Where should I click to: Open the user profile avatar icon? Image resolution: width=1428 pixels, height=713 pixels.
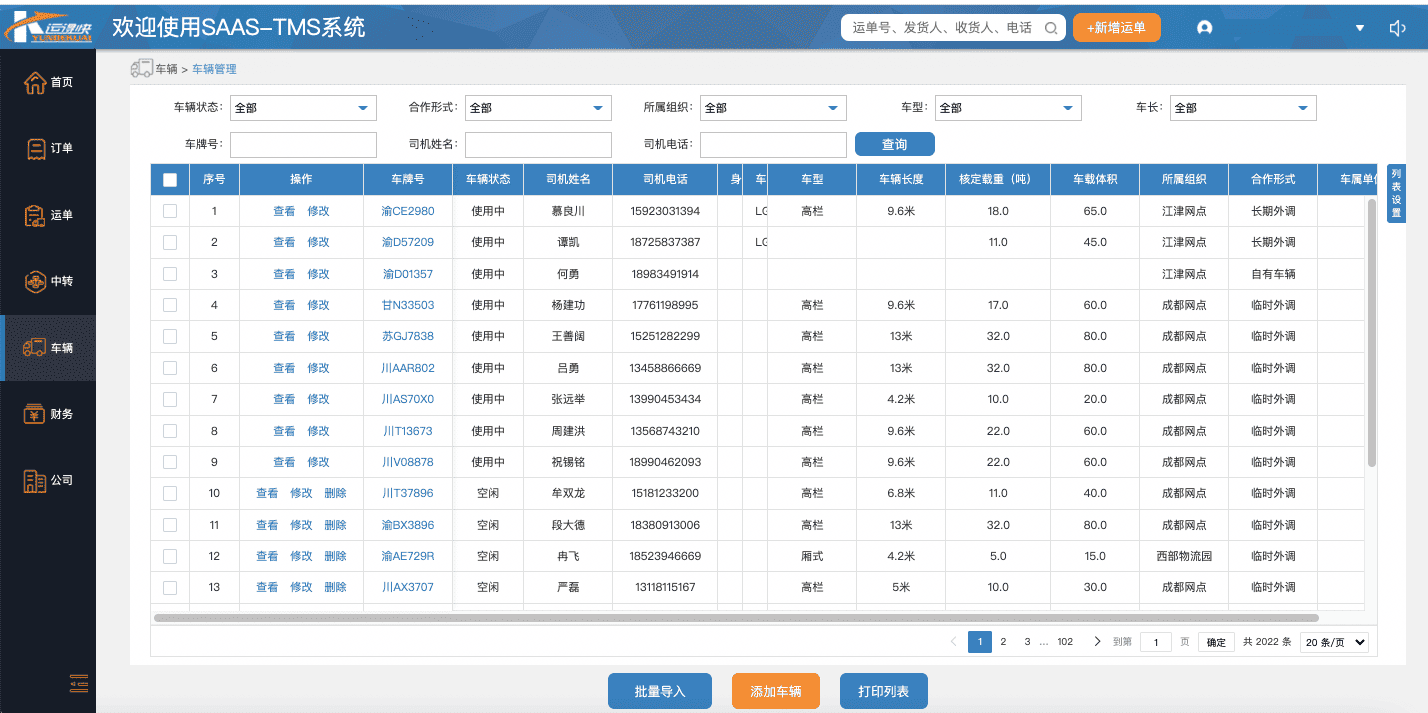click(x=1204, y=28)
